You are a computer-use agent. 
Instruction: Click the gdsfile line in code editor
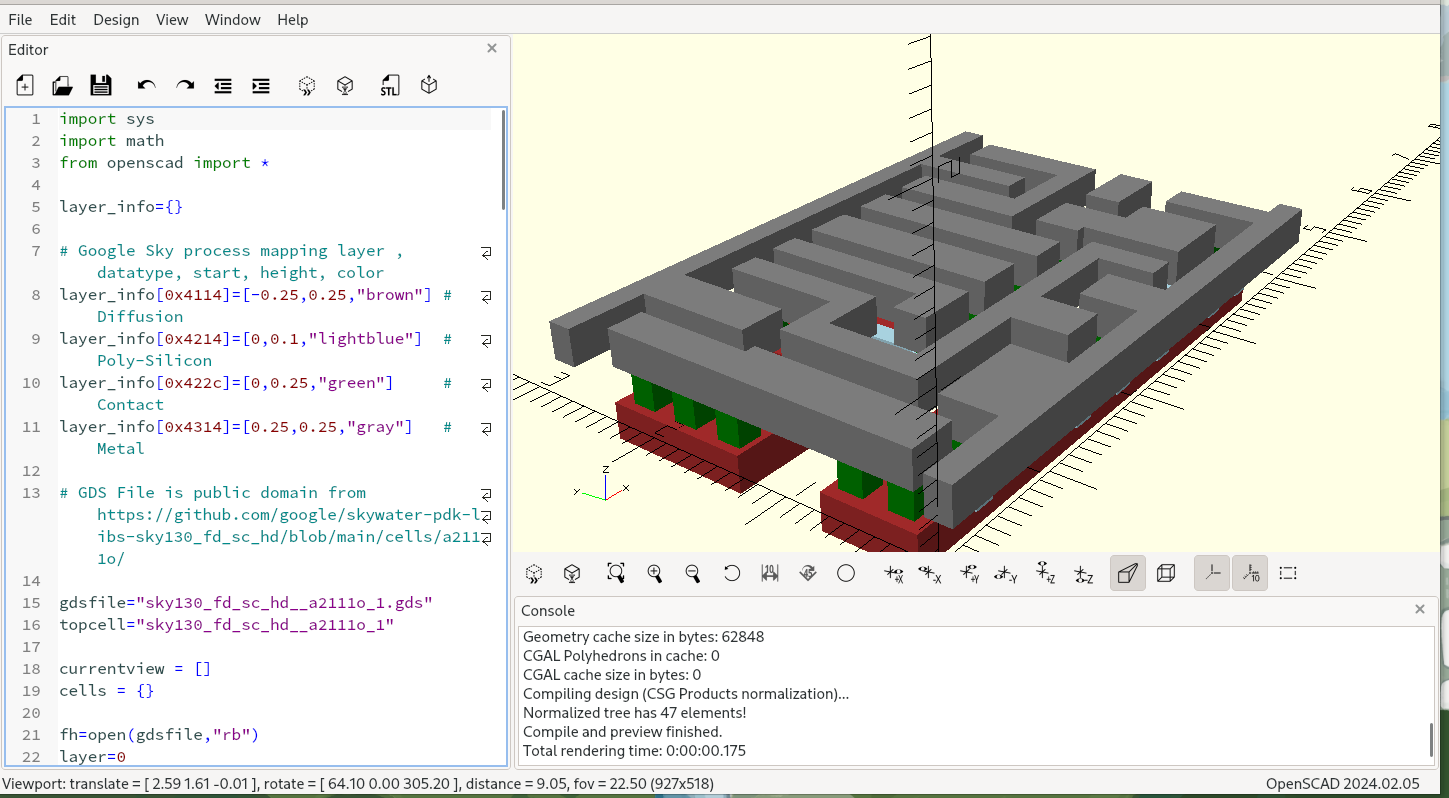245,603
